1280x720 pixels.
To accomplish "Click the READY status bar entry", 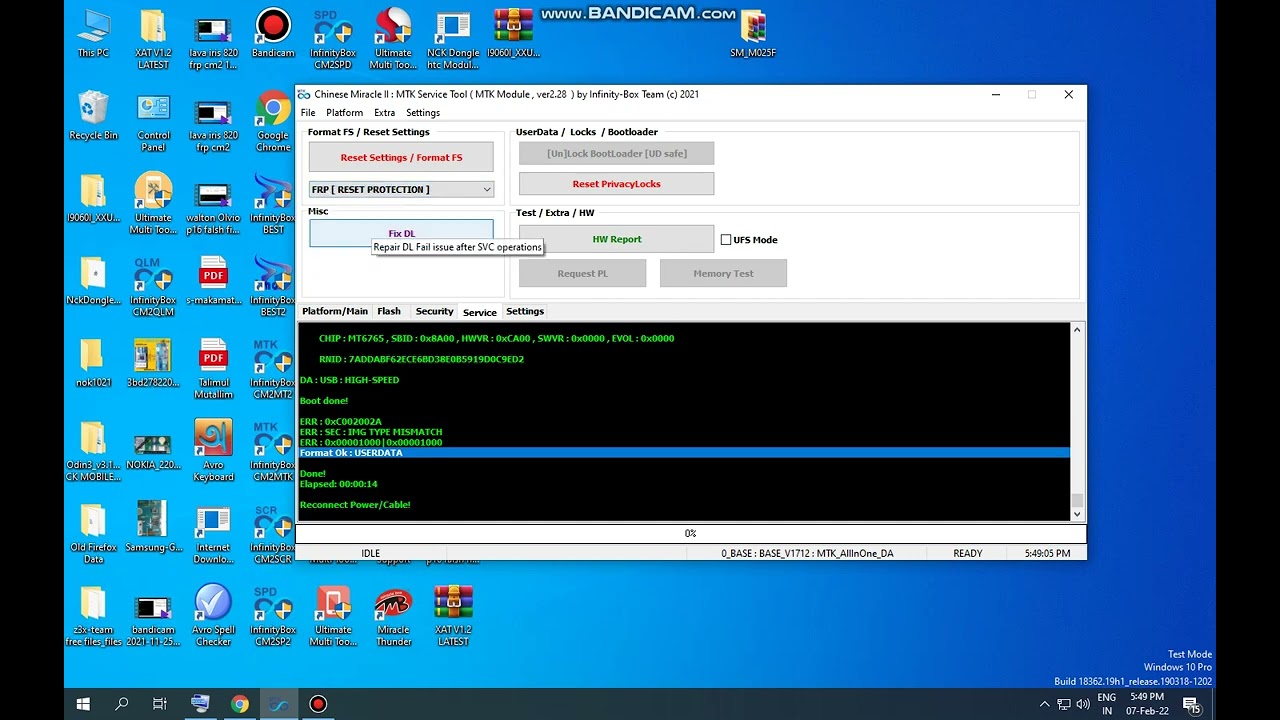I will coord(967,553).
